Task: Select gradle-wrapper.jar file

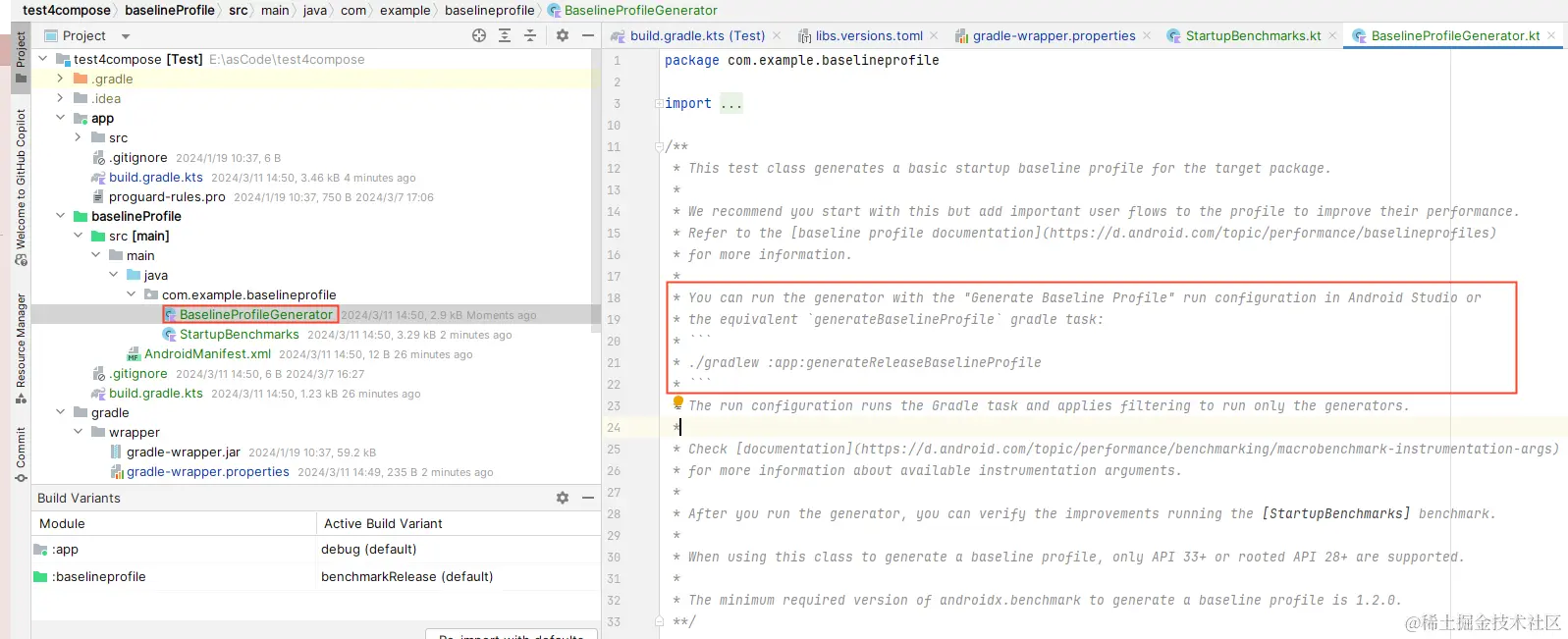Action: coord(184,452)
